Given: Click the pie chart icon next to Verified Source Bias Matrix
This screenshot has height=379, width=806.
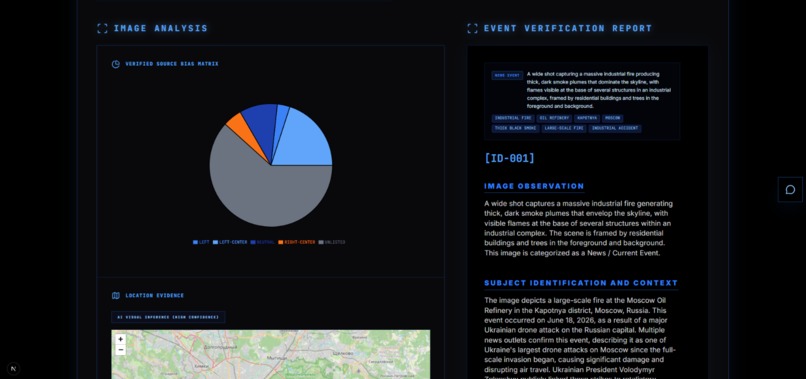Looking at the screenshot, I should pos(116,64).
